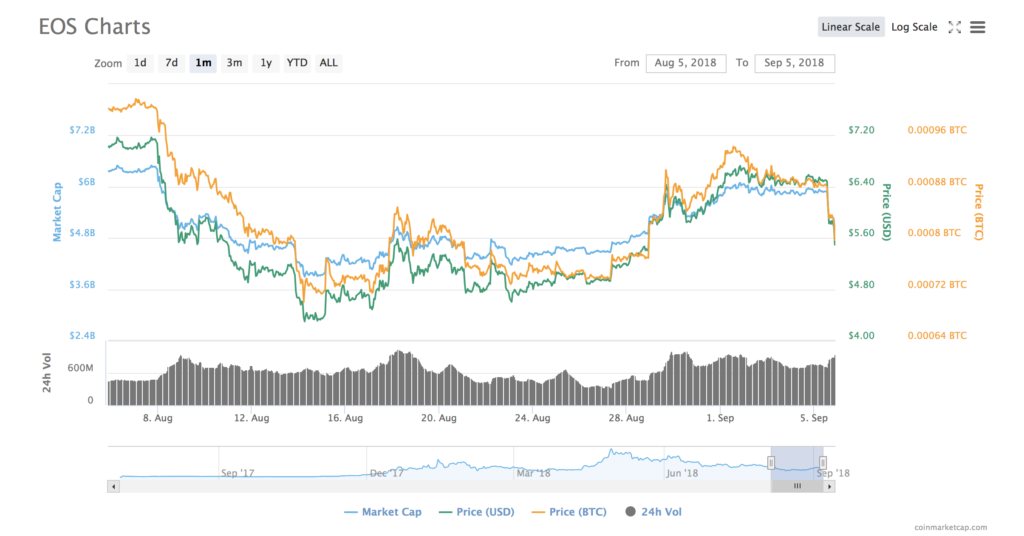This screenshot has width=1024, height=536.
Task: Switch to Log Scale
Action: 914,27
